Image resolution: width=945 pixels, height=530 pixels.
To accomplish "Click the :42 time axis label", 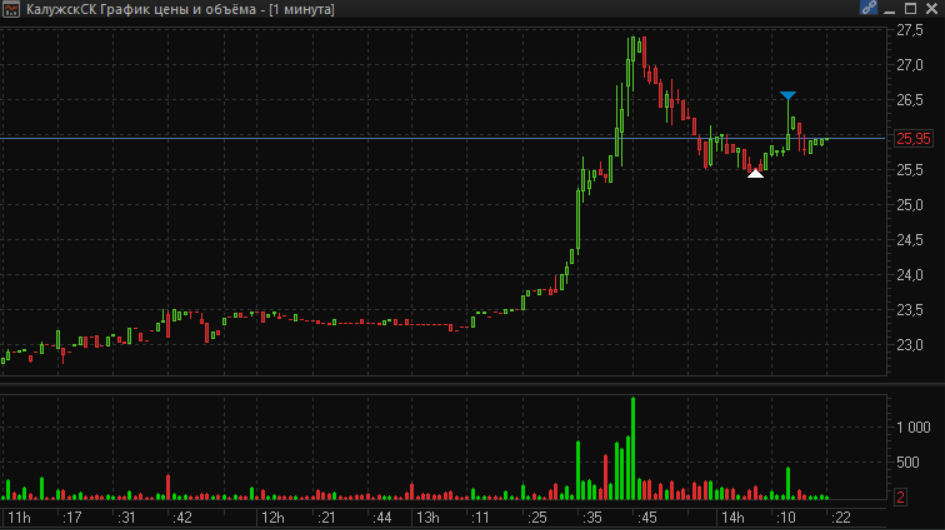I will 181,517.
